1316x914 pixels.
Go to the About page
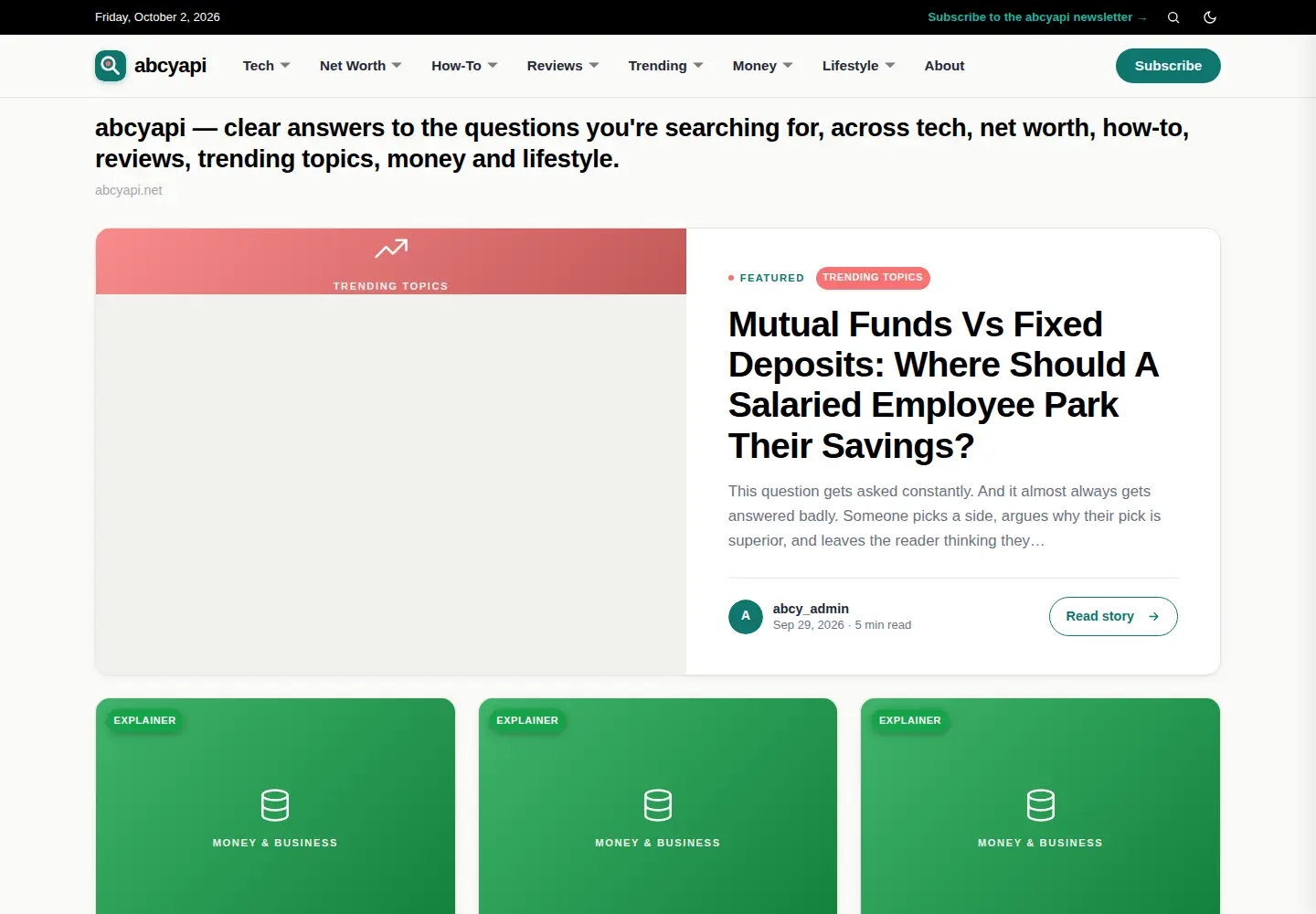click(x=944, y=66)
